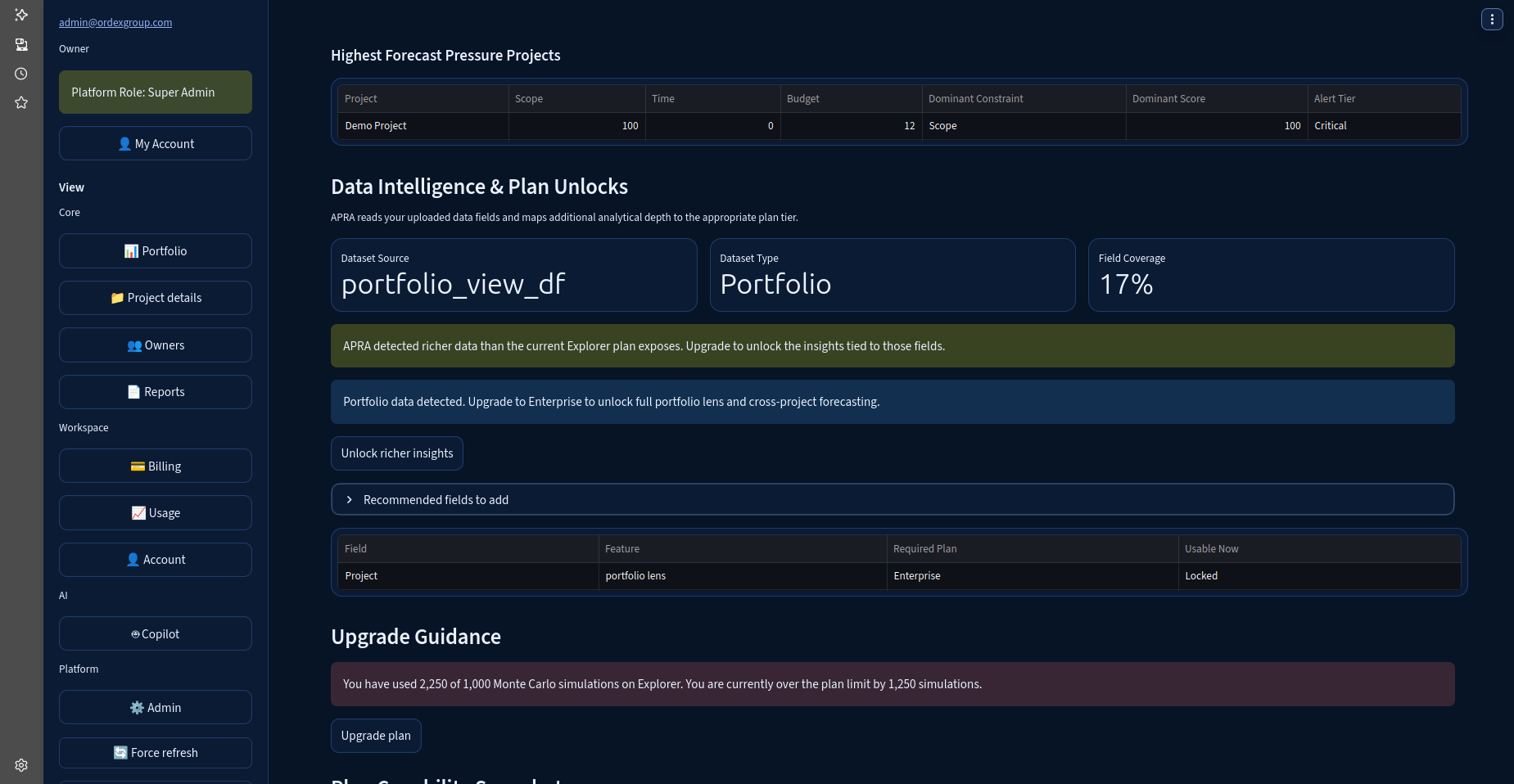Sort by Budget column header
This screenshot has height=784, width=1514.
point(851,98)
